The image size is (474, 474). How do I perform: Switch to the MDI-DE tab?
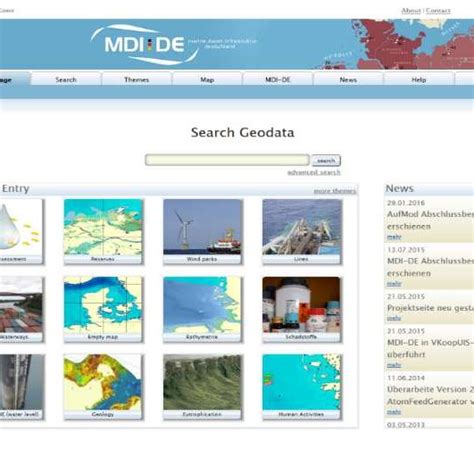tap(278, 80)
